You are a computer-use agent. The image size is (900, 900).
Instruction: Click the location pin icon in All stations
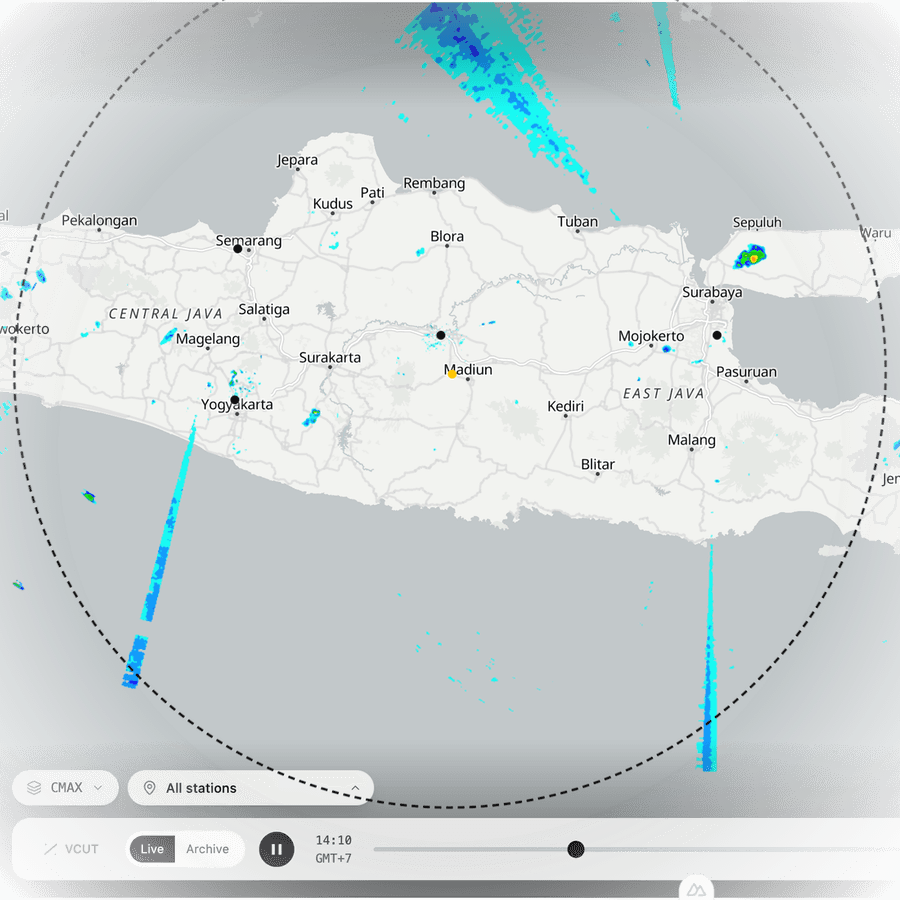149,788
